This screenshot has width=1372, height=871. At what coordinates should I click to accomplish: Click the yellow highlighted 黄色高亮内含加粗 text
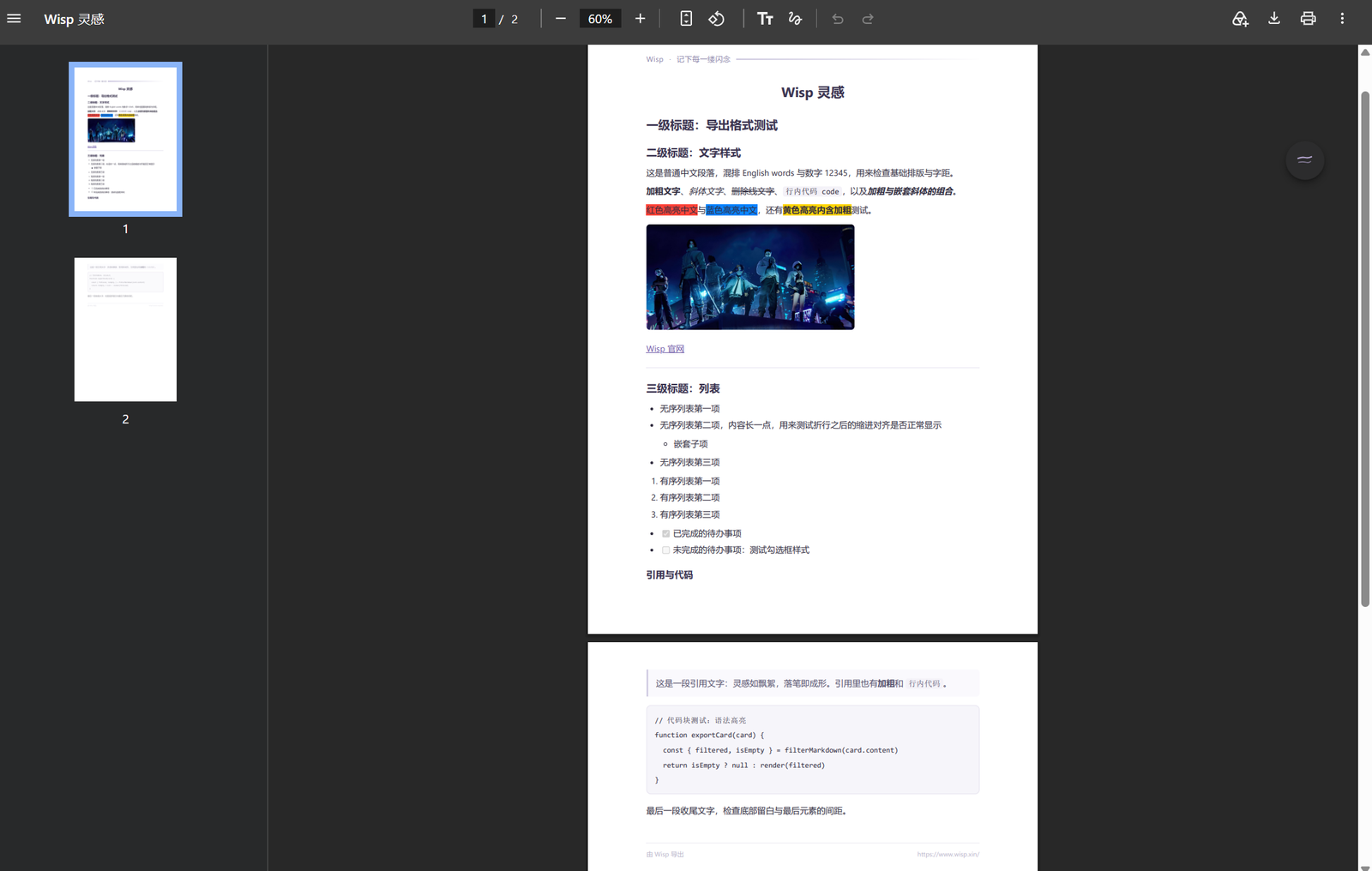(817, 210)
